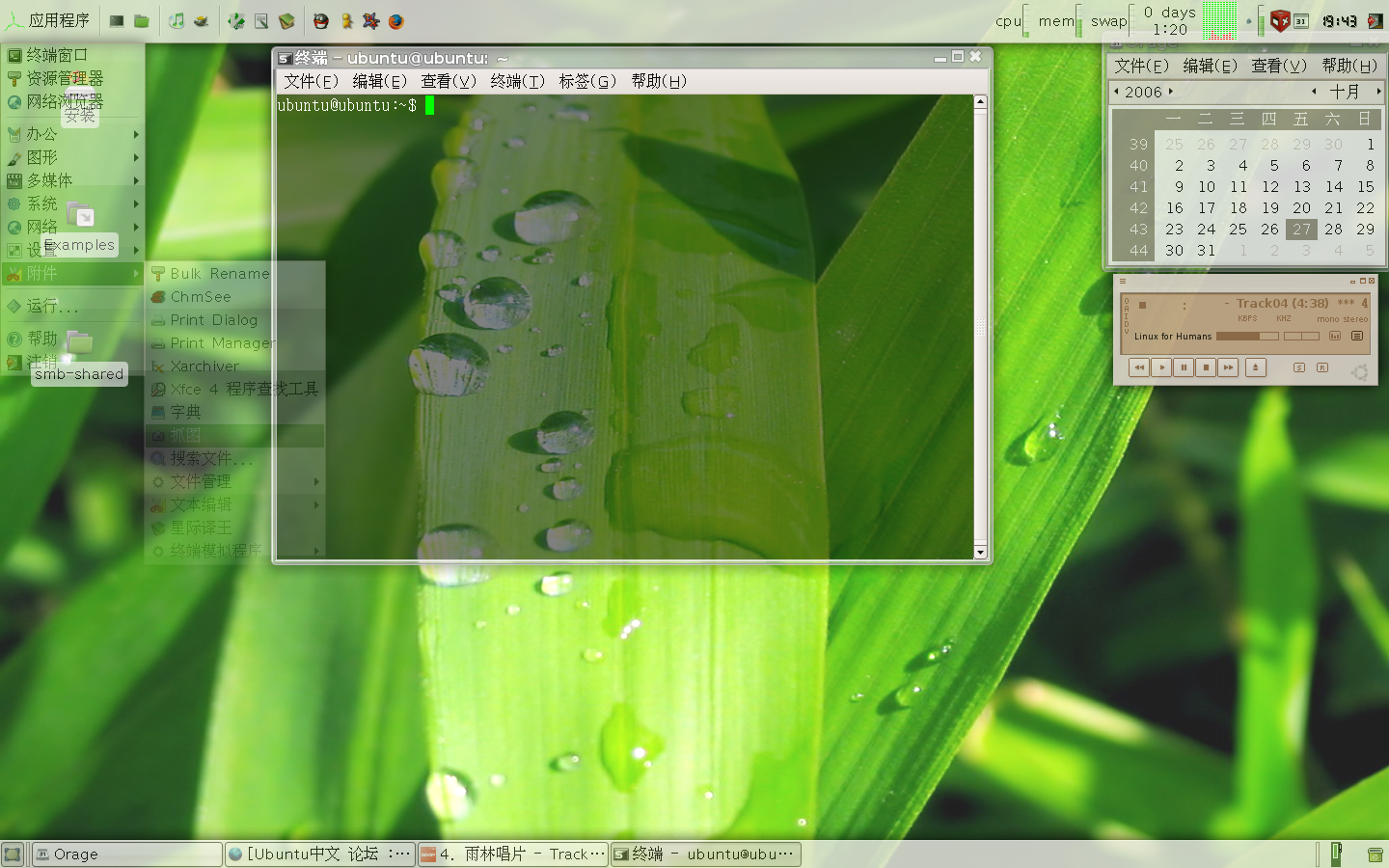This screenshot has height=868, width=1389.
Task: Toggle shuffle S button in music player
Action: pyautogui.click(x=1299, y=367)
